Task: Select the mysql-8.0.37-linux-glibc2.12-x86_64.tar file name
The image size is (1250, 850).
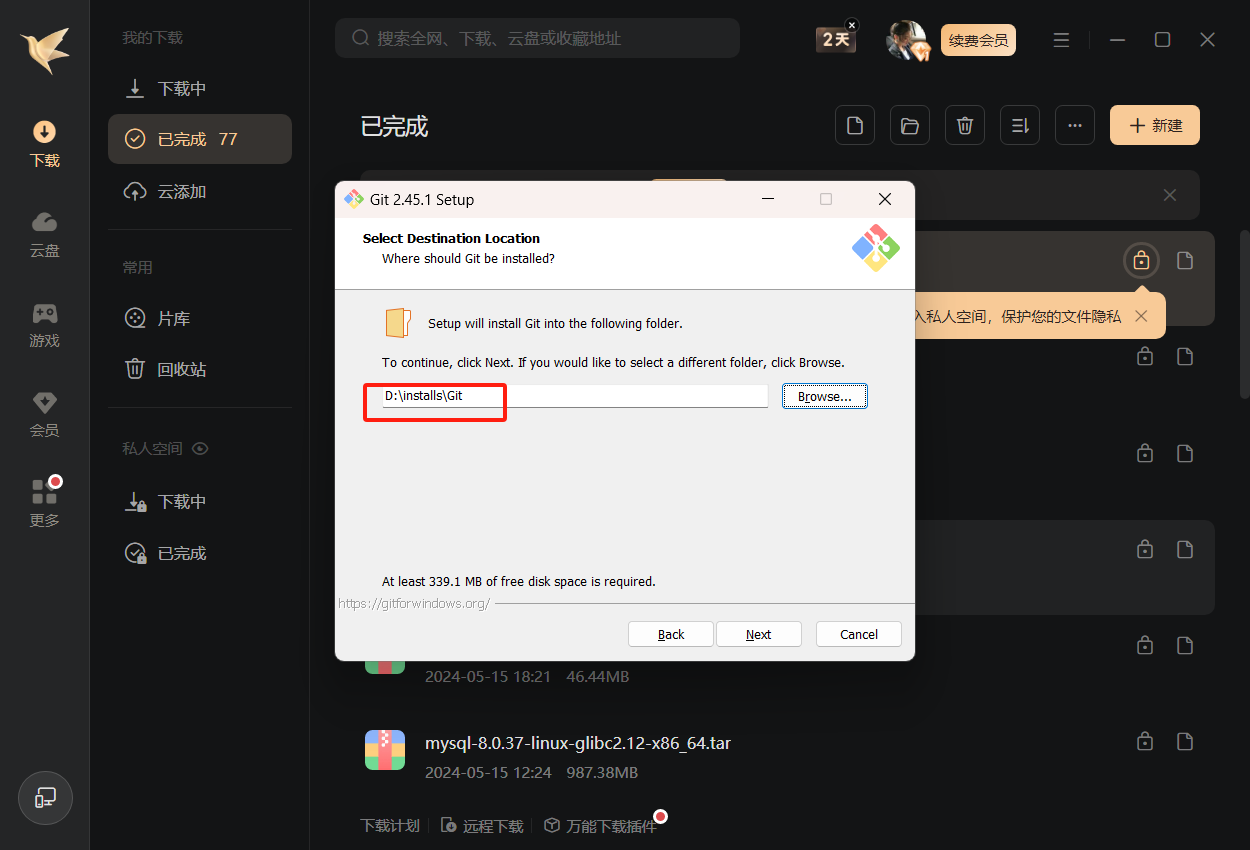Action: pyautogui.click(x=578, y=743)
